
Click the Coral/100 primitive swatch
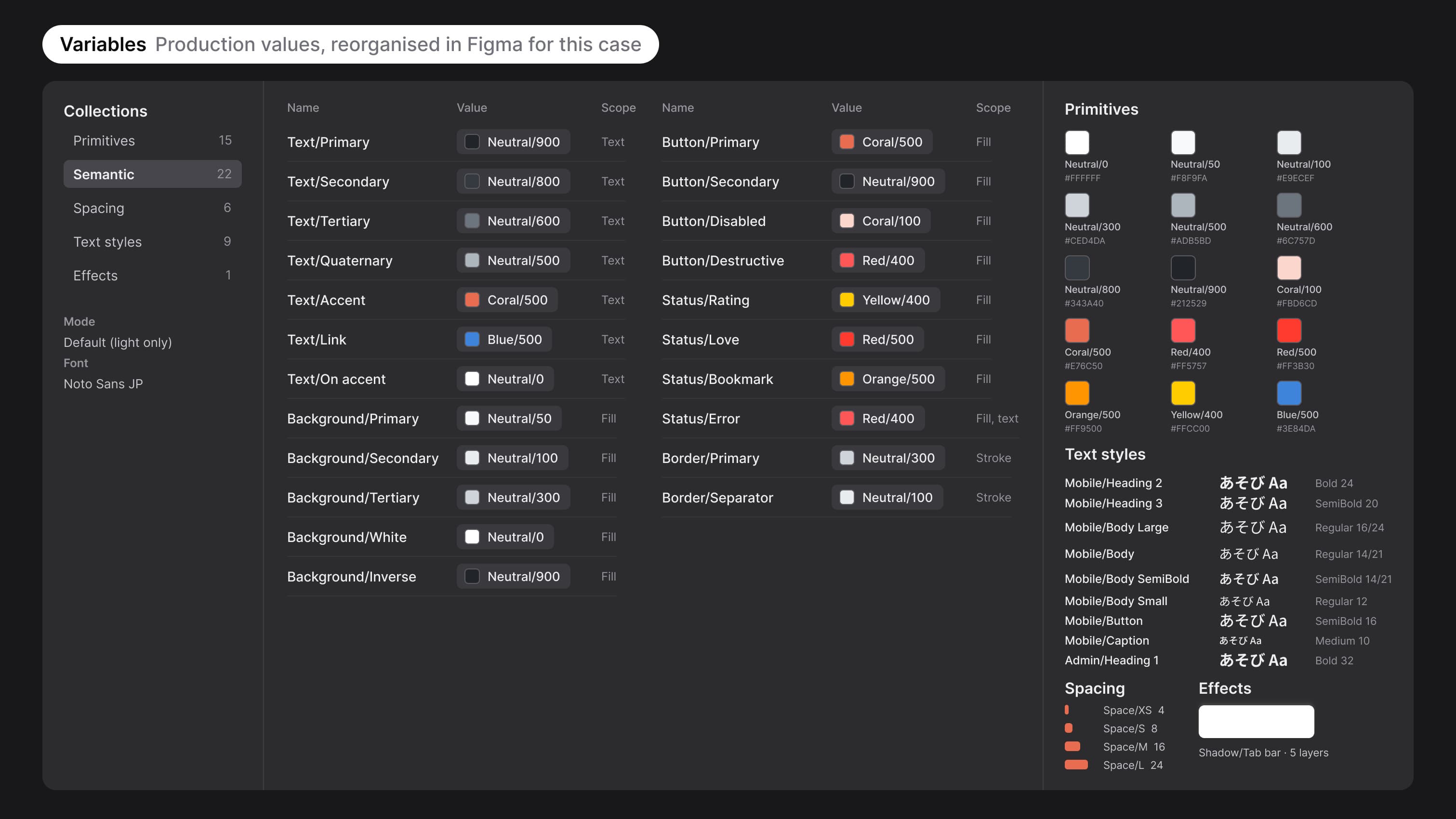[x=1289, y=268]
